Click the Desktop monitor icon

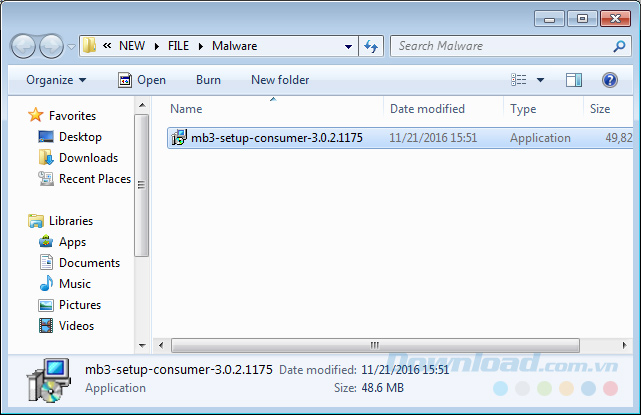pos(46,136)
